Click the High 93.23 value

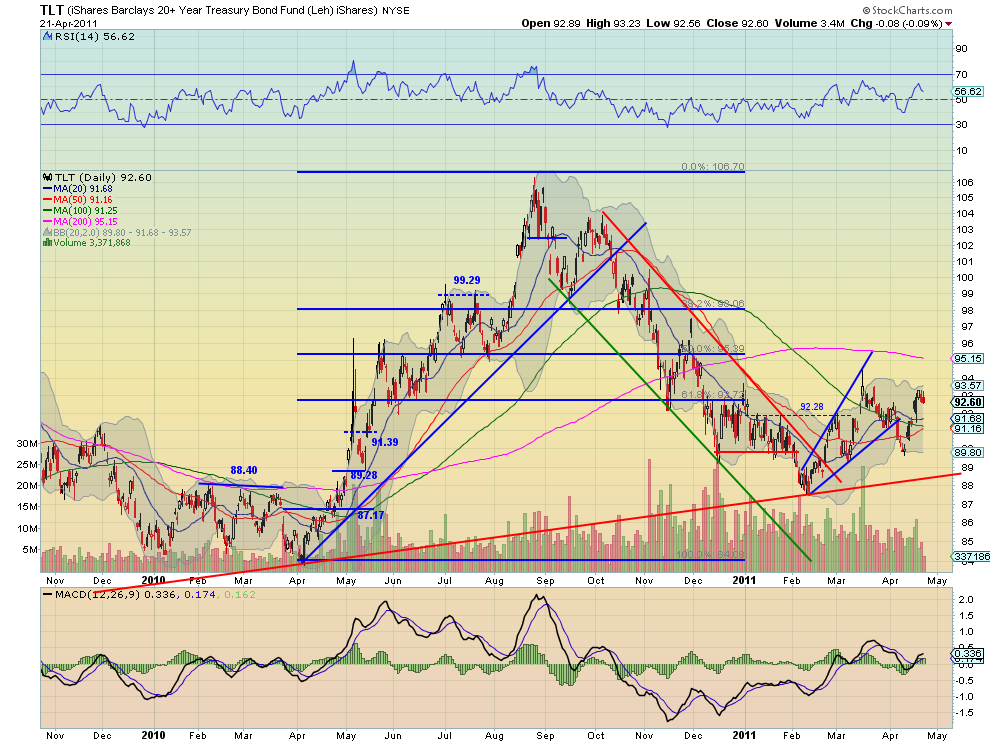(x=613, y=23)
